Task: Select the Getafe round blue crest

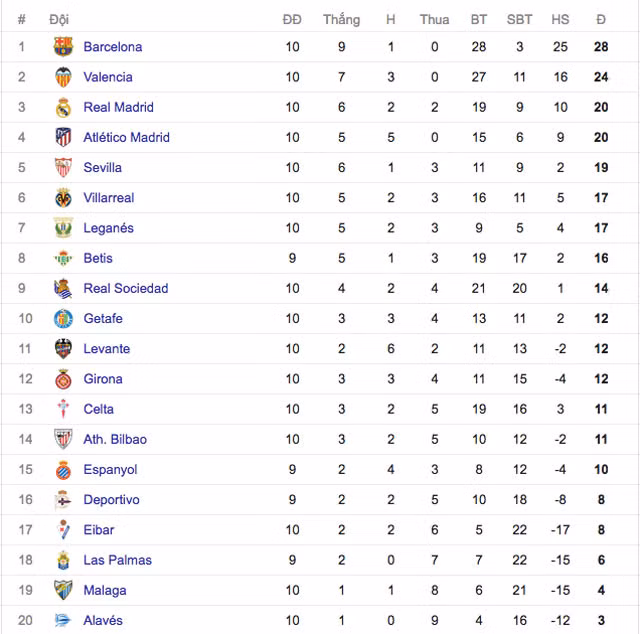Action: tap(63, 318)
